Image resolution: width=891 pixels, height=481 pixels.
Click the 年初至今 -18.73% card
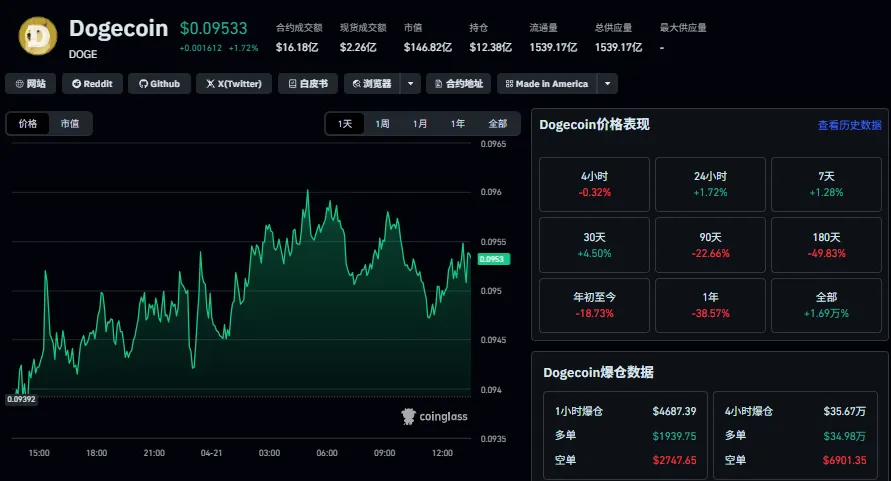click(594, 305)
